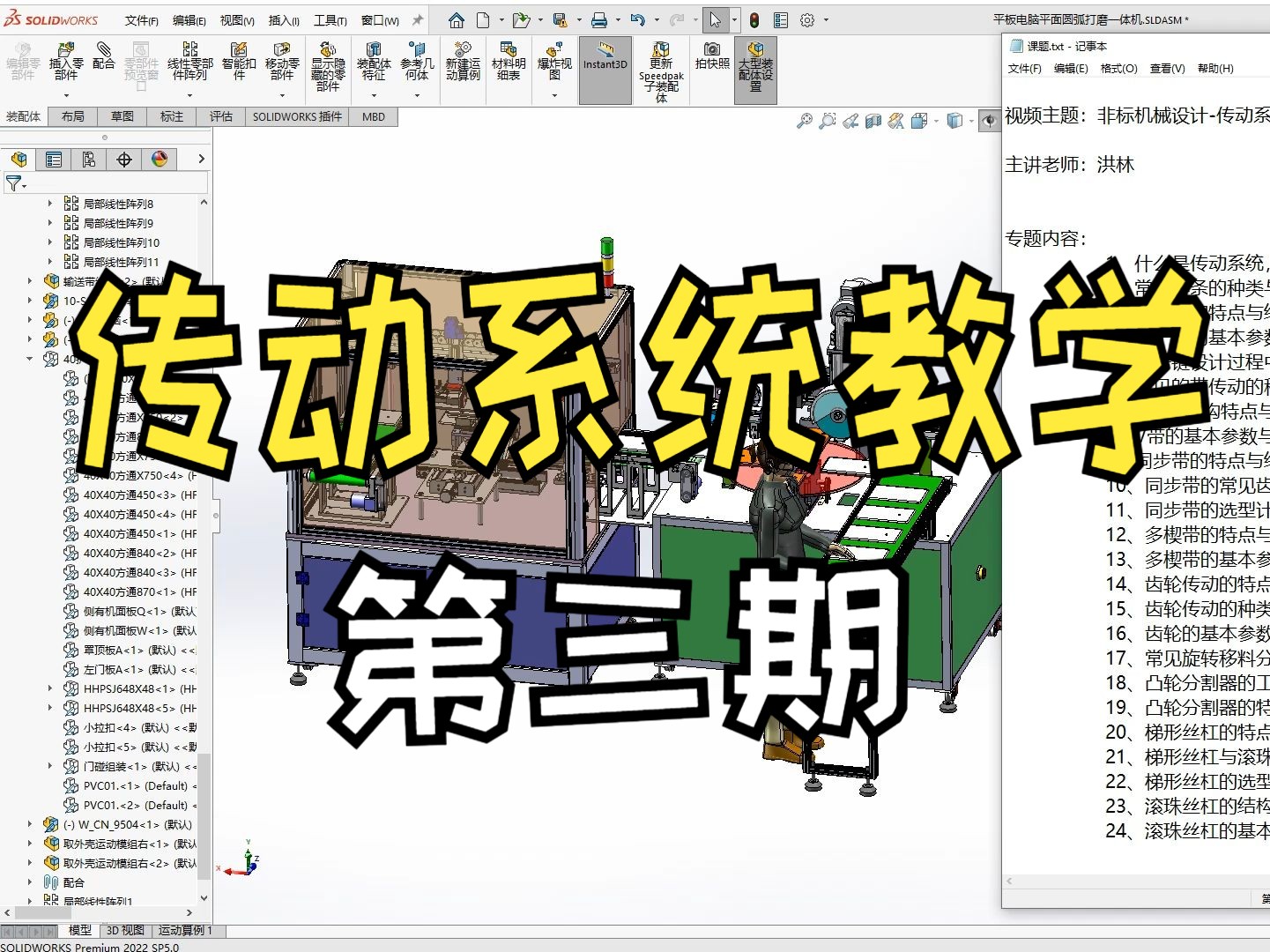Screen dimensions: 1270x952
Task: Click the 智能扣件 (Smart Fasteners) tool
Action: pos(239,62)
